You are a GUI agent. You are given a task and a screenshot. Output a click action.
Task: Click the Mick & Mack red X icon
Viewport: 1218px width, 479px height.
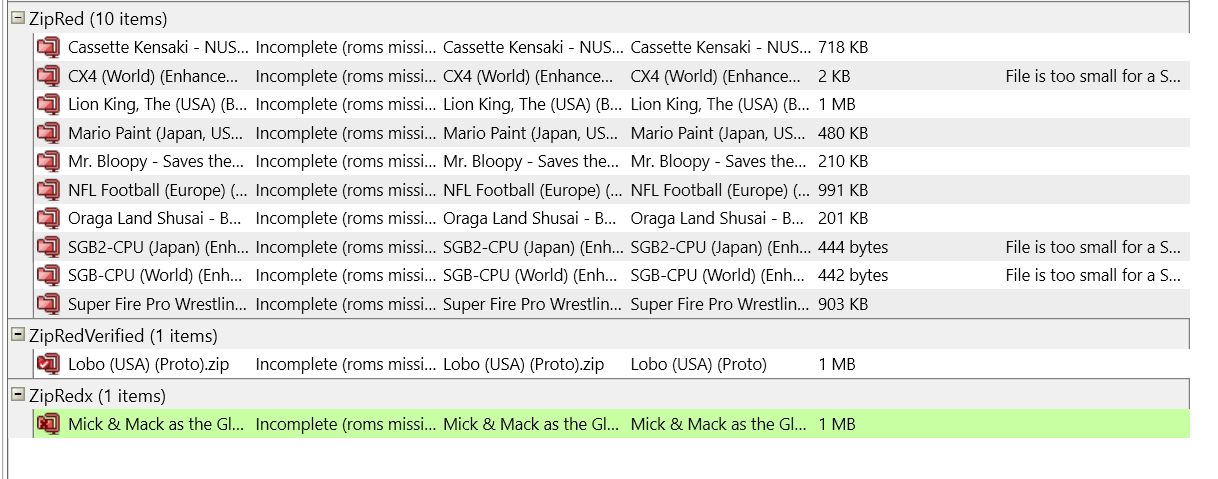click(x=48, y=424)
